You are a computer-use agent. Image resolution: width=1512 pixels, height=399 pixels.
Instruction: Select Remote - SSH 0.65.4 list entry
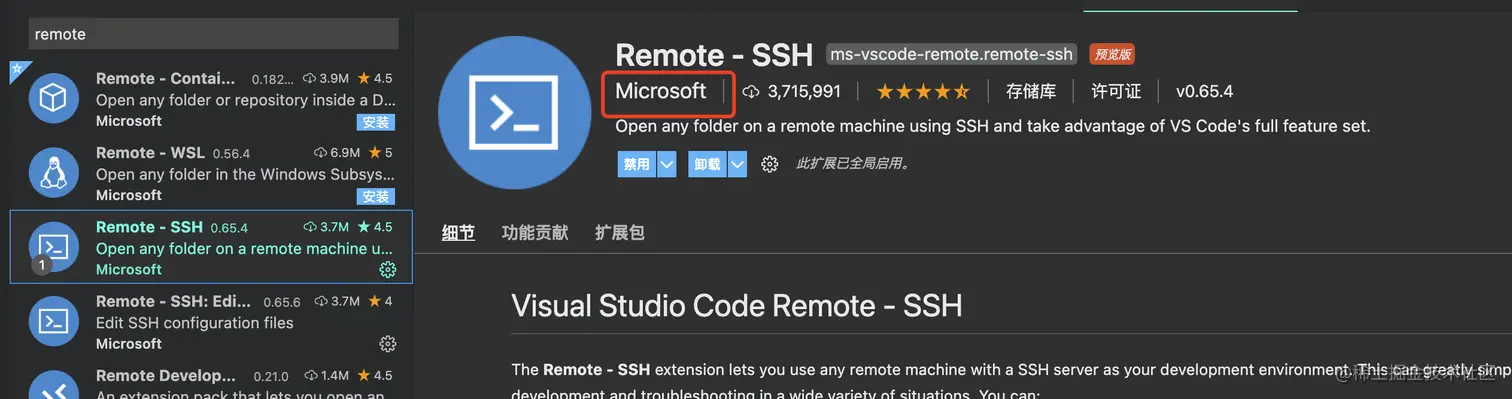[211, 247]
